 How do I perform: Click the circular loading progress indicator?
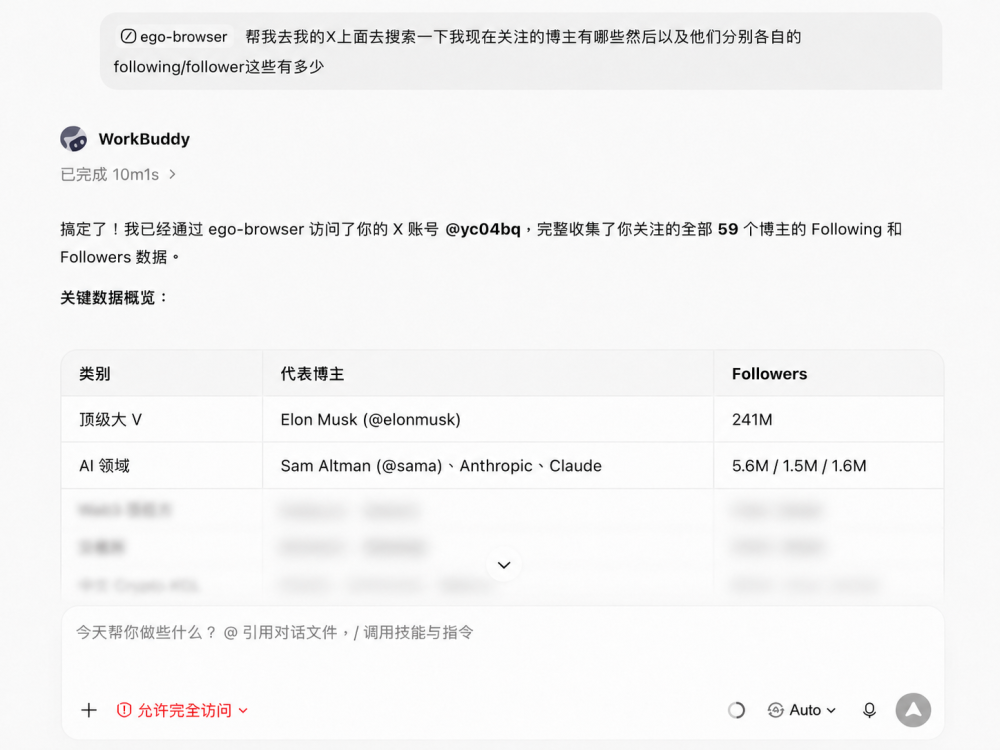tap(736, 710)
